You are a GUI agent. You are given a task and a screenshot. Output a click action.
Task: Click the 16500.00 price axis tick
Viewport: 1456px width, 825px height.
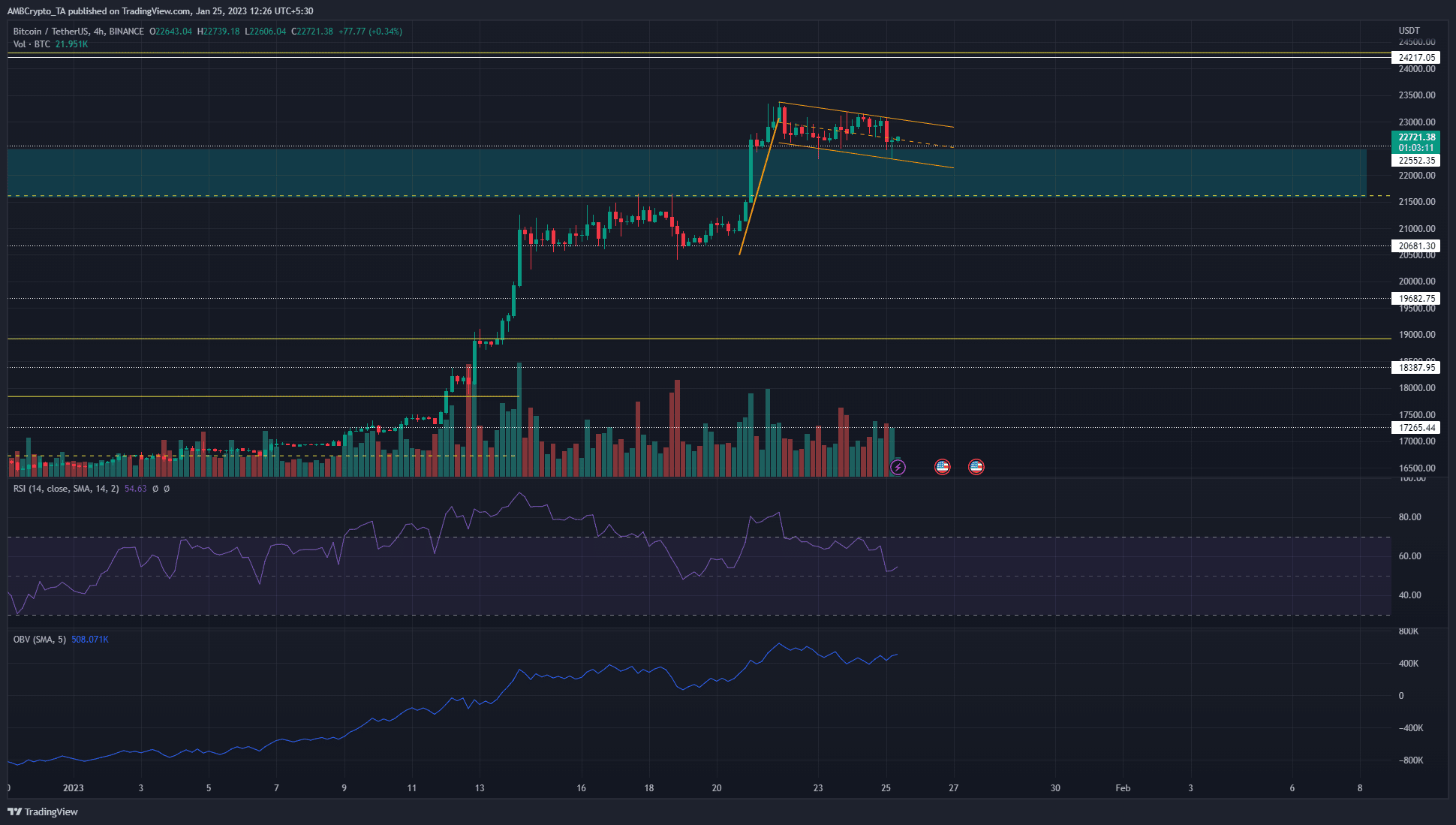coord(1417,468)
